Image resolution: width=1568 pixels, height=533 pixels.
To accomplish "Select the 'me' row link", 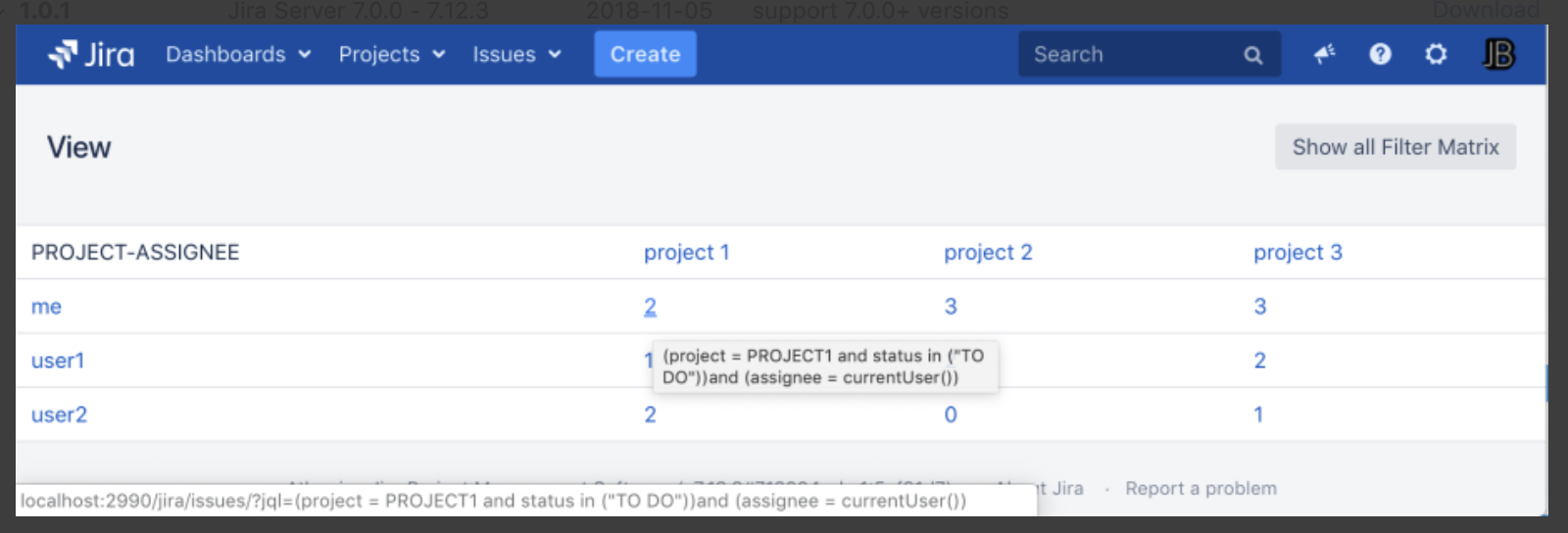I will (x=46, y=307).
